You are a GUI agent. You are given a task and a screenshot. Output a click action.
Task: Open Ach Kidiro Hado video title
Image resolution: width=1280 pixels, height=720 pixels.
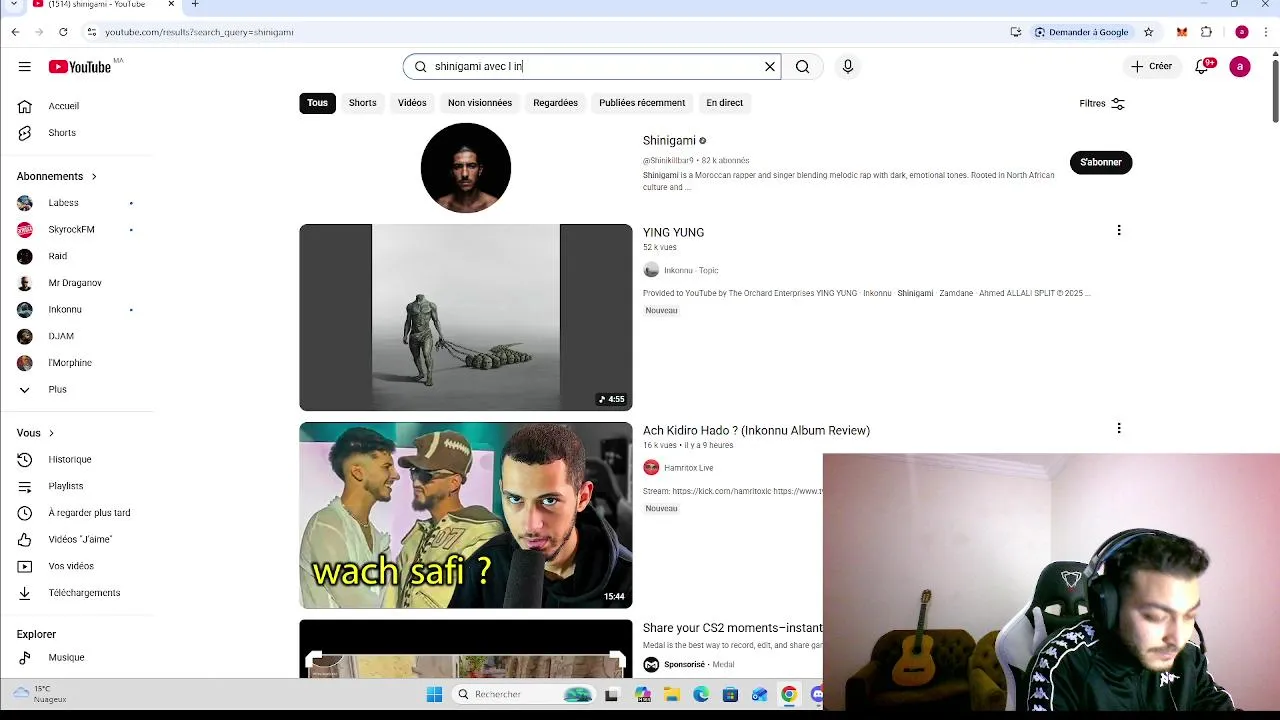756,430
